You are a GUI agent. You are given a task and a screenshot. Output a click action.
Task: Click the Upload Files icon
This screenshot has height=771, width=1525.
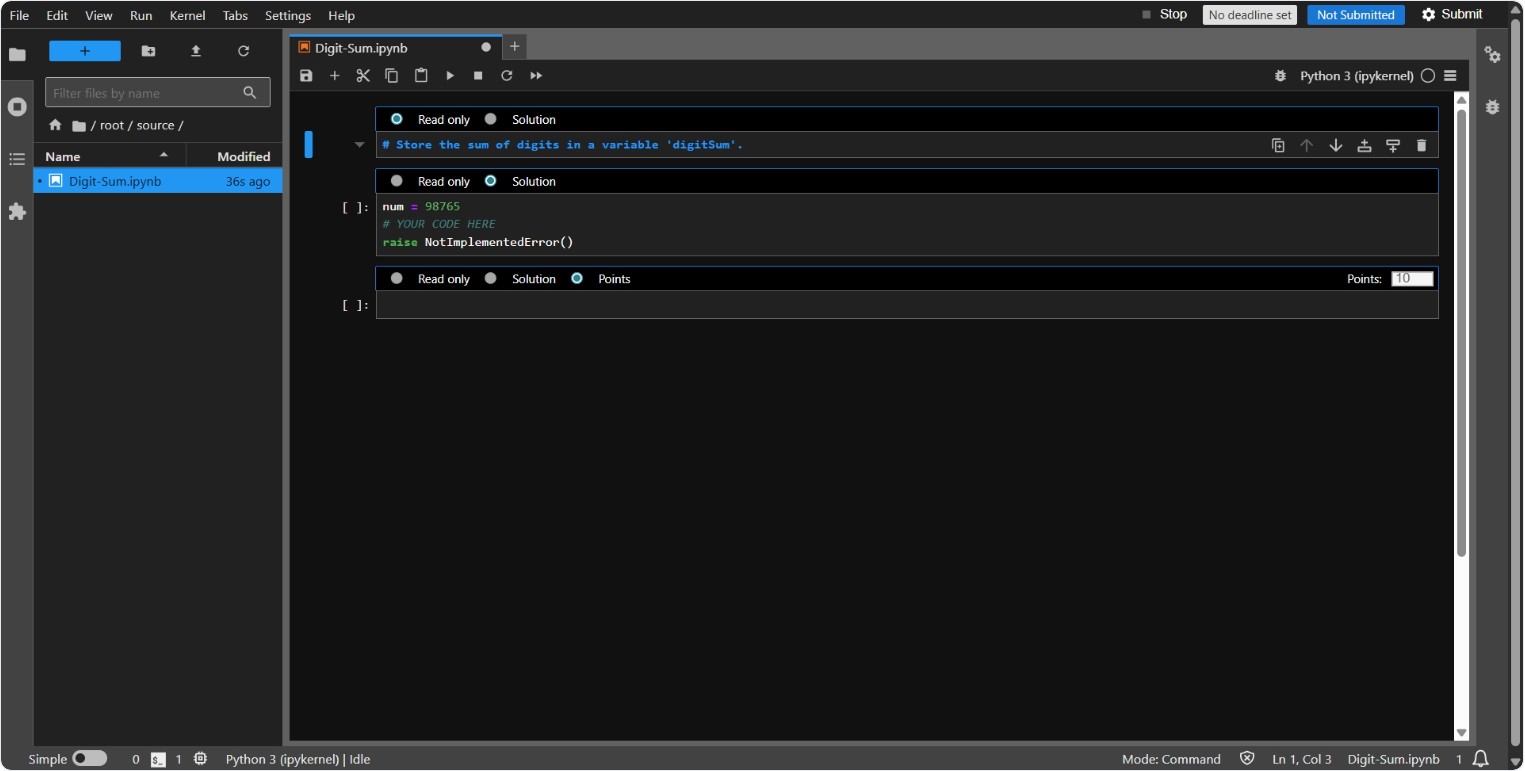[x=196, y=51]
